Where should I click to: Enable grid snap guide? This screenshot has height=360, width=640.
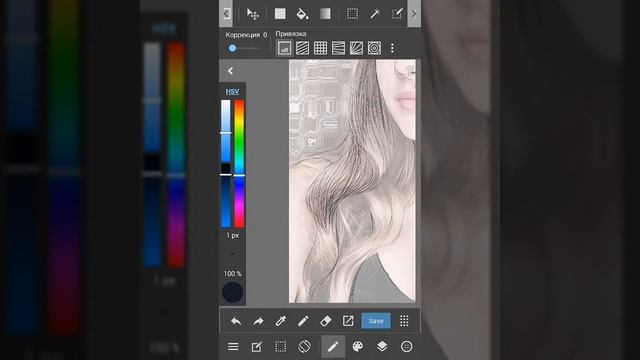pos(320,48)
